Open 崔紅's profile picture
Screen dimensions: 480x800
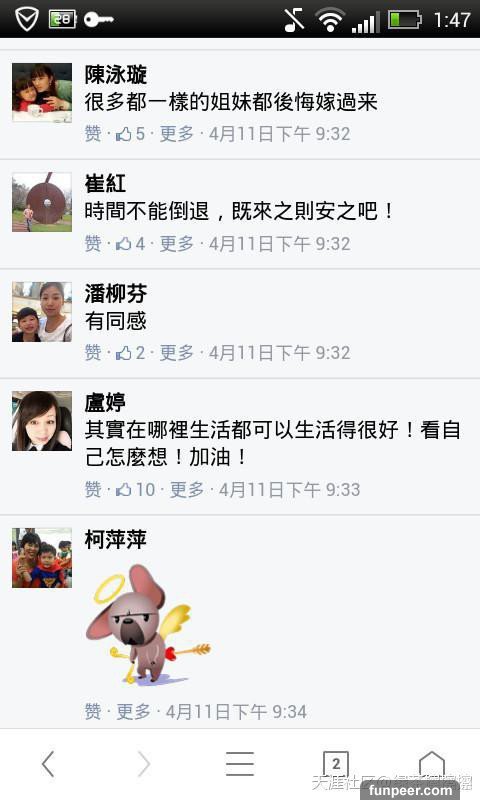coord(42,202)
